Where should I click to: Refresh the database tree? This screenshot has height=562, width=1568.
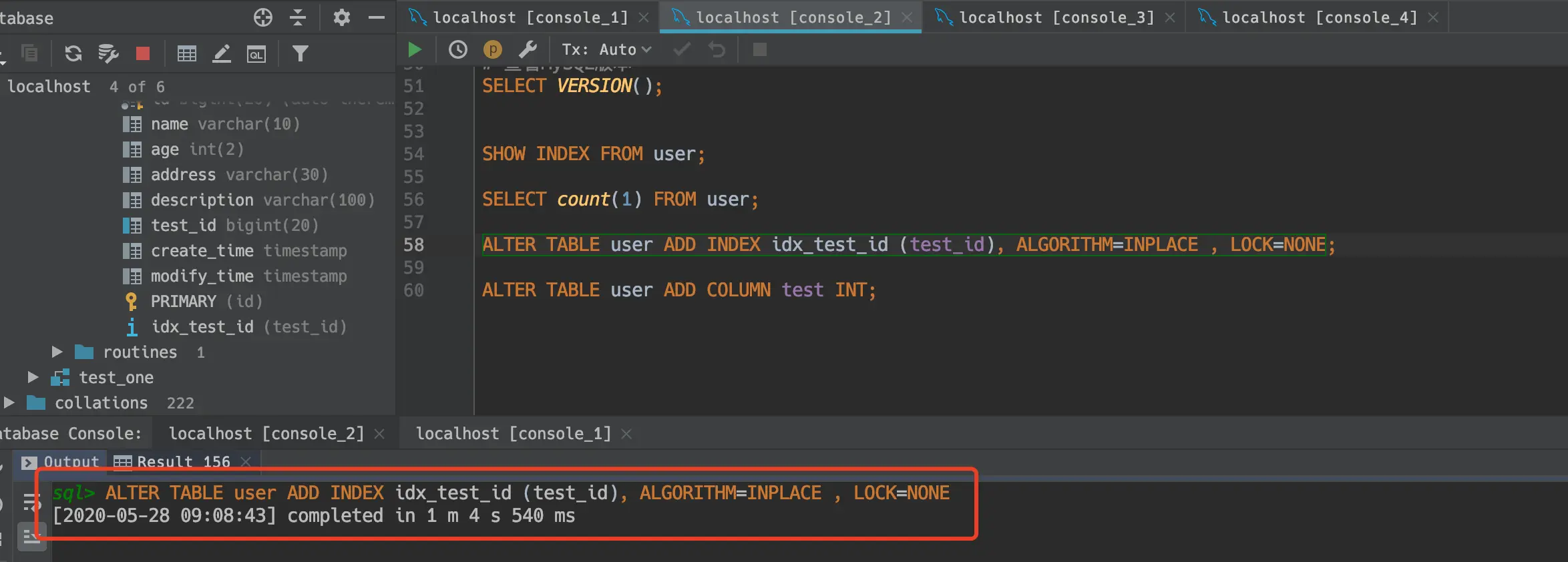[73, 53]
